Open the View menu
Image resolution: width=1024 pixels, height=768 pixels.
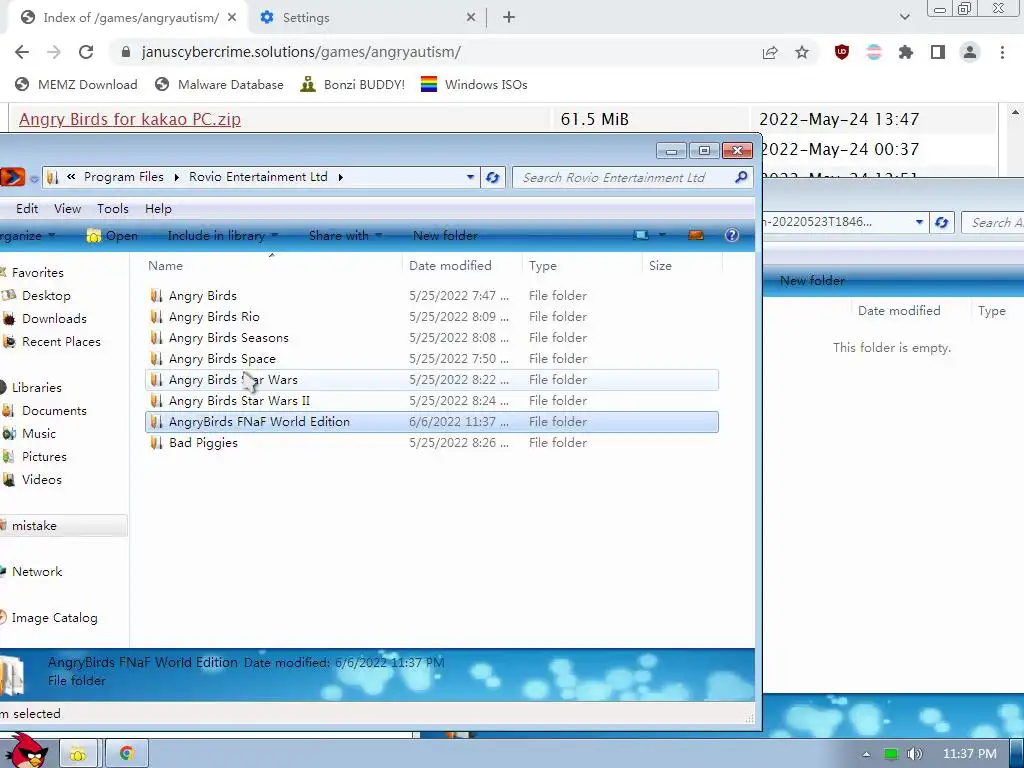tap(67, 209)
